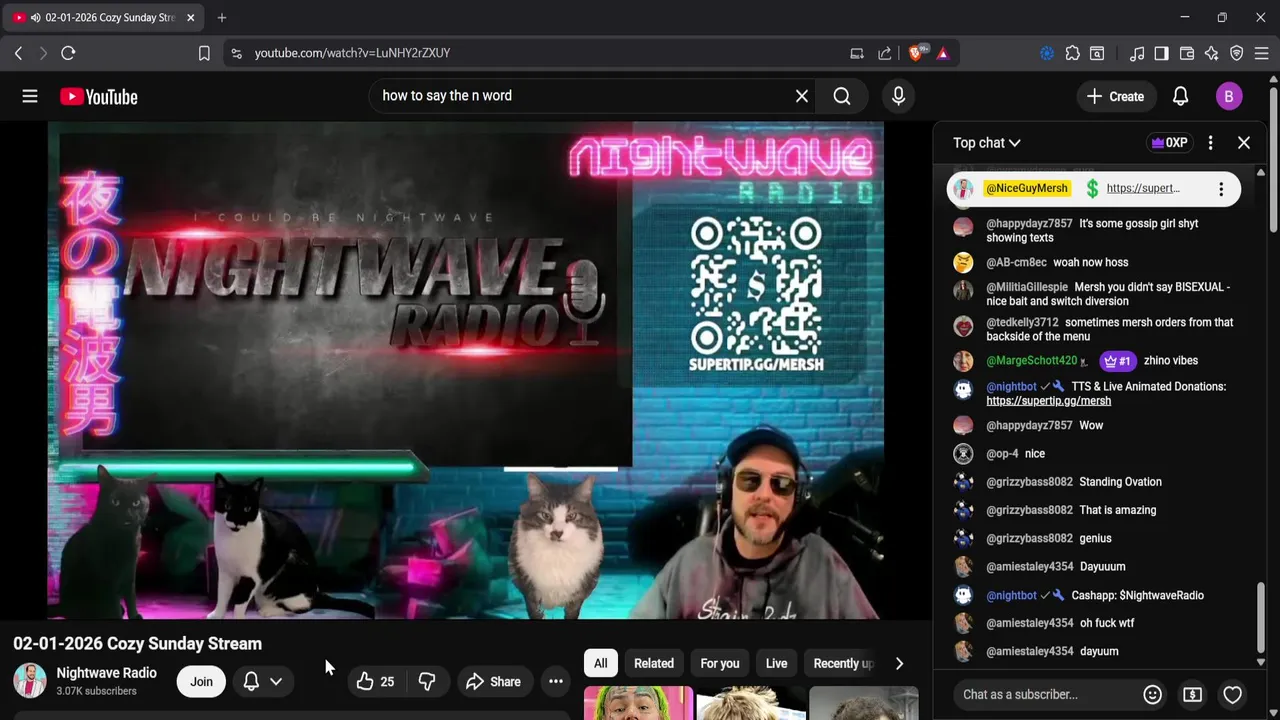The height and width of the screenshot is (720, 1280).
Task: Toggle the browser sidebar panel icon
Action: tap(1161, 53)
